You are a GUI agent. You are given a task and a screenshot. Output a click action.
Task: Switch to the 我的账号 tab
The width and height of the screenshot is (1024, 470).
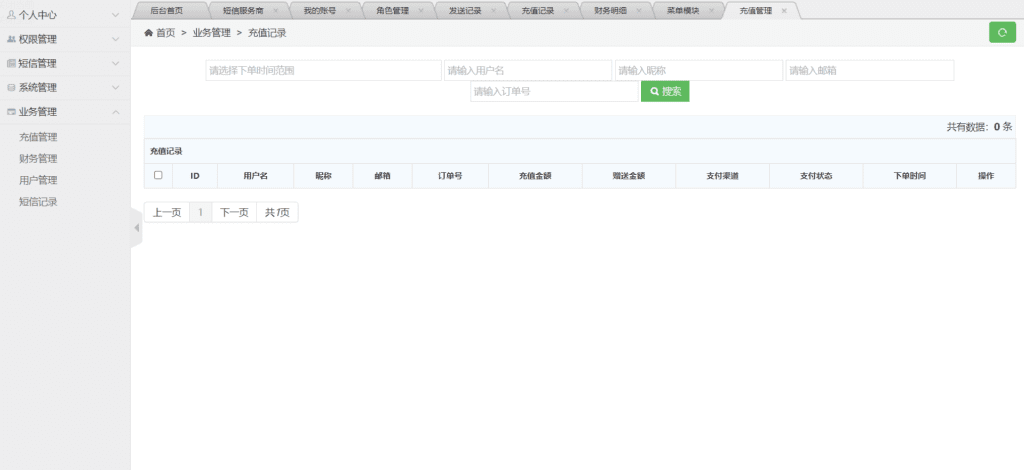(319, 11)
